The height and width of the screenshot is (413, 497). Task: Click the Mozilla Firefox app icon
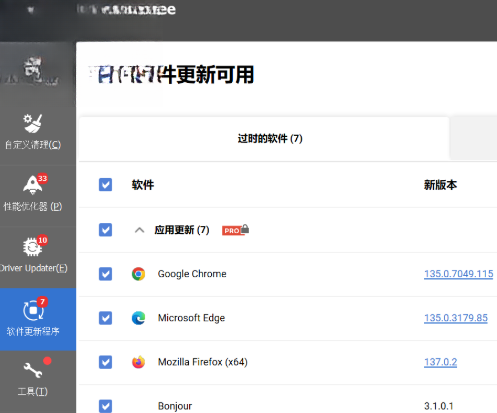(x=138, y=362)
